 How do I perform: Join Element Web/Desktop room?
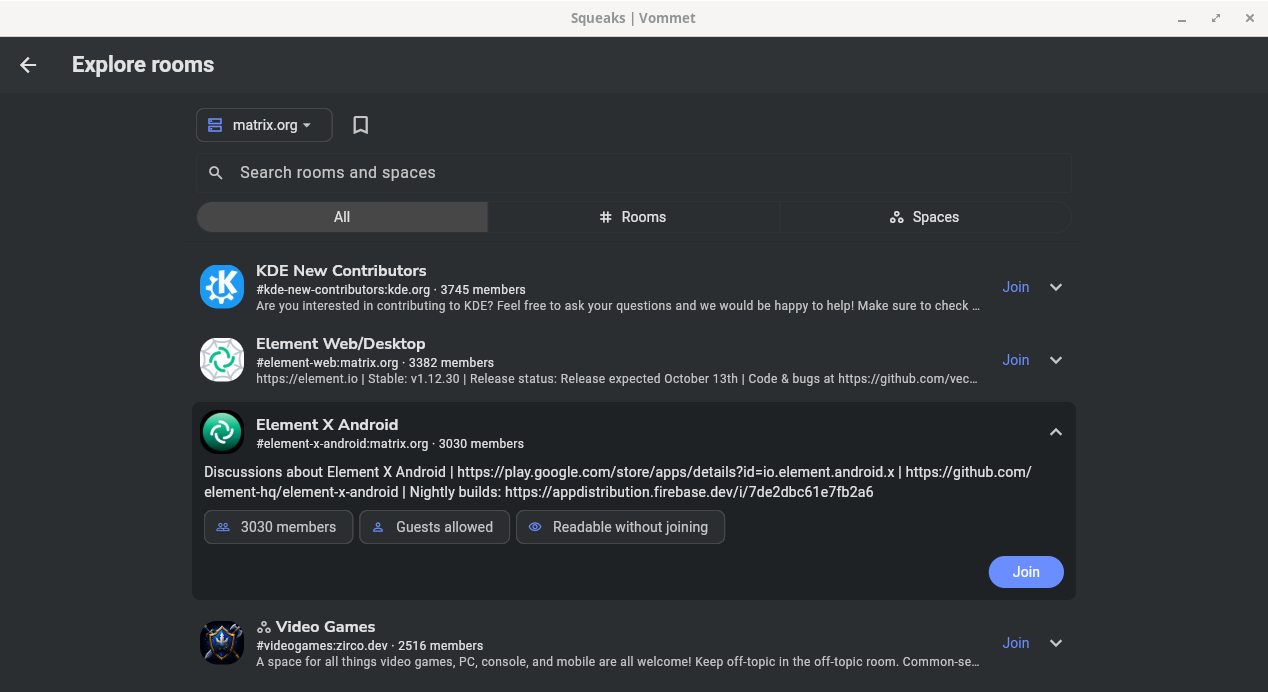point(1016,360)
